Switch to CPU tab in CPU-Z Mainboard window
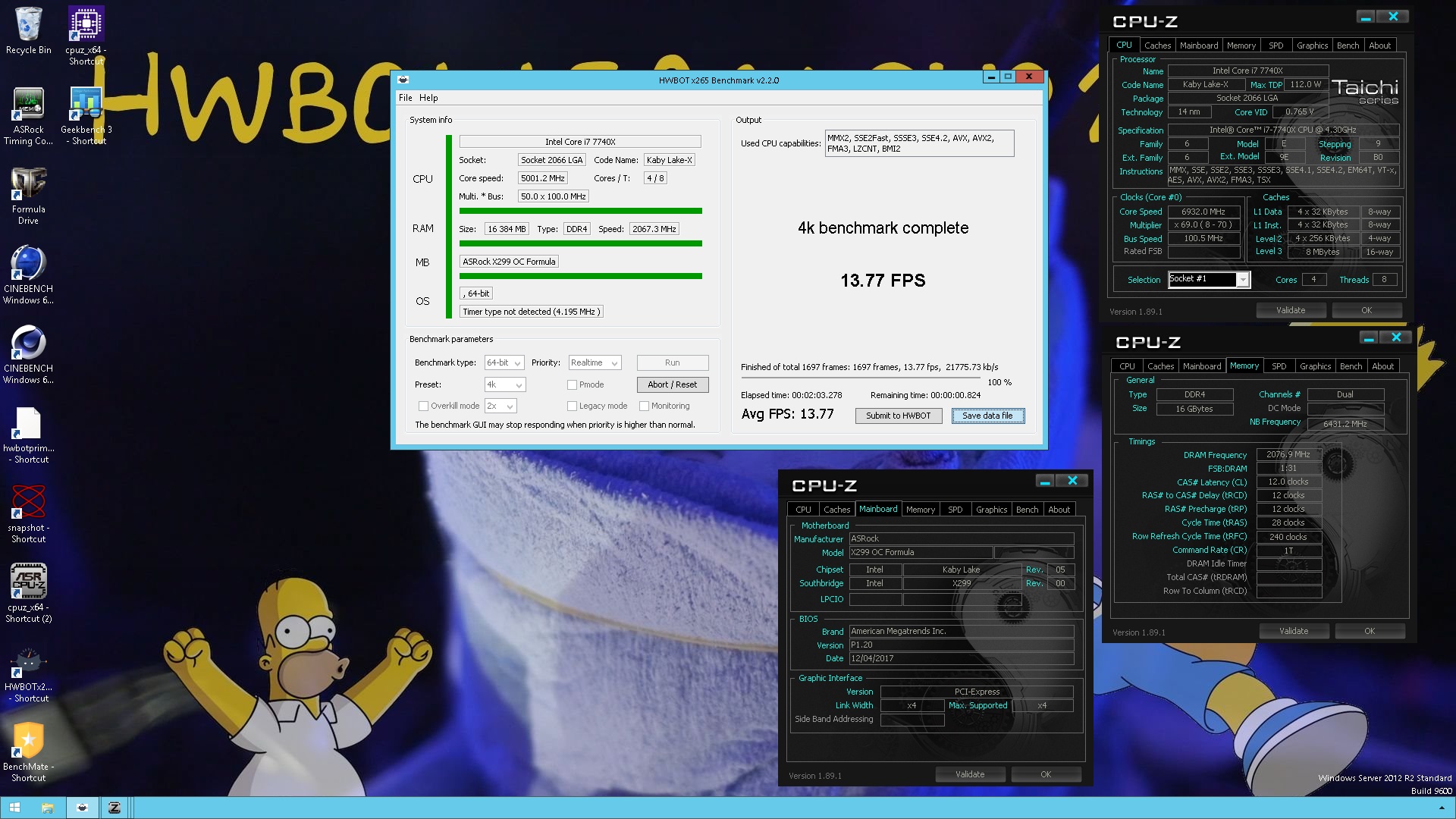This screenshot has height=819, width=1456. [x=803, y=510]
